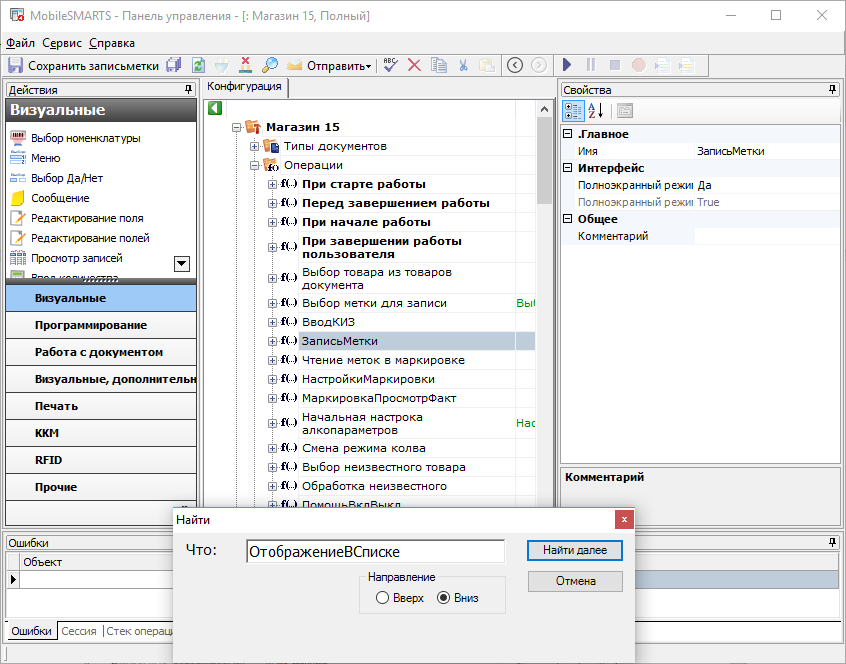Click the red record breakpoint icon
The width and height of the screenshot is (846, 664).
point(639,65)
